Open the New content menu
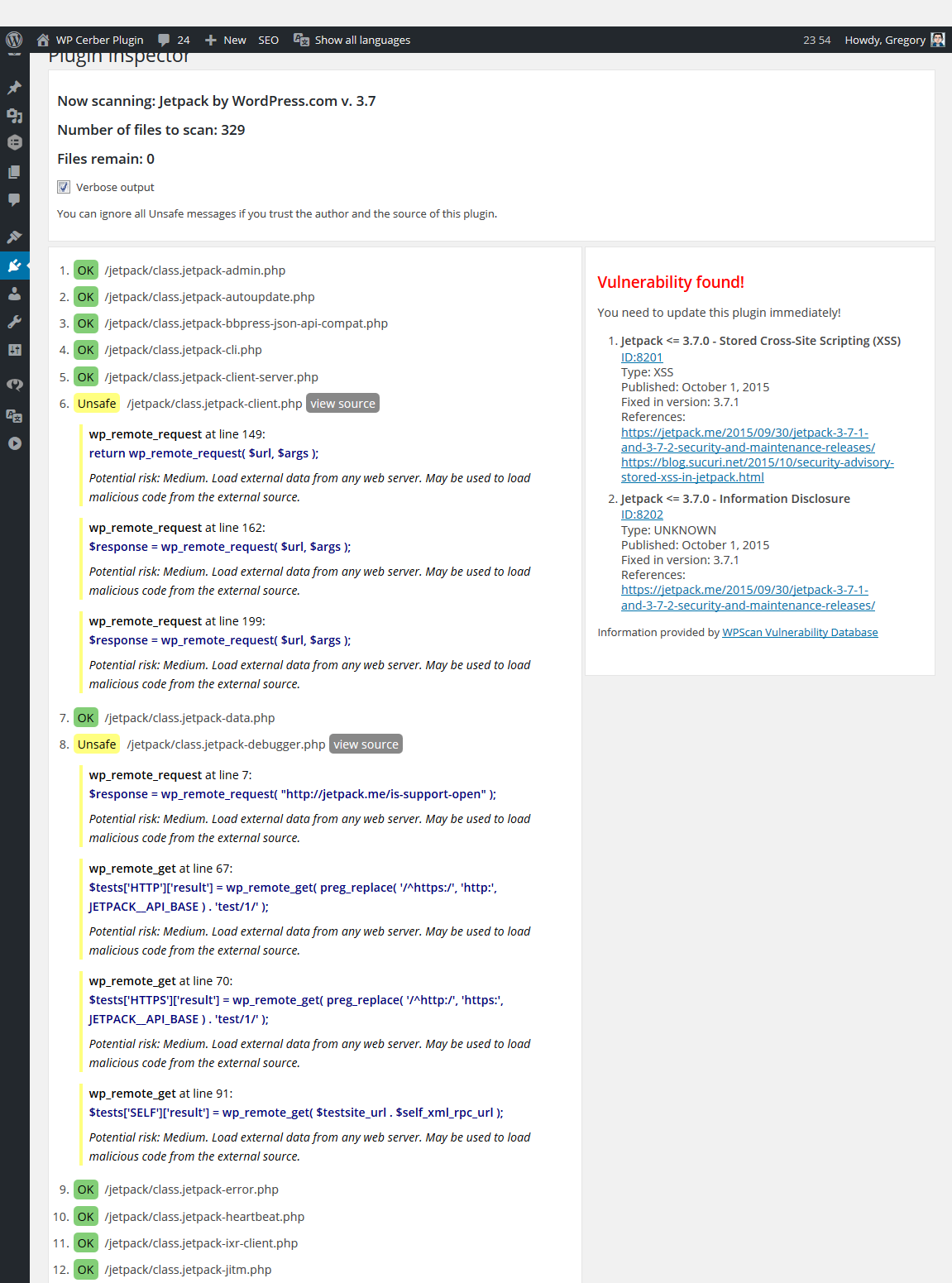 [225, 40]
